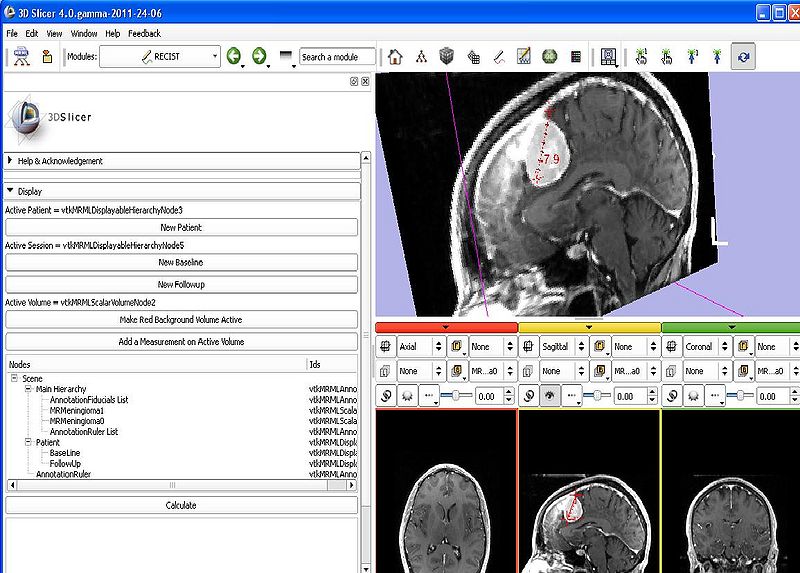Screen dimensions: 800x573
Task: Click the New Baseline button
Action: (181, 262)
